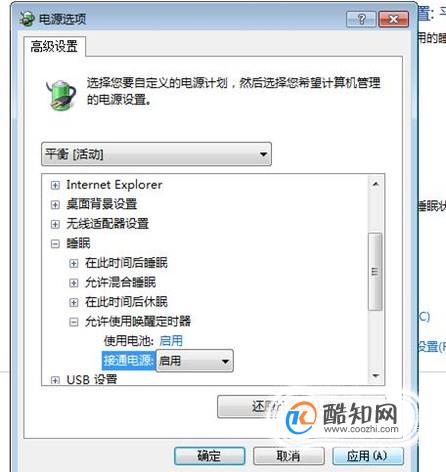446x472 pixels.
Task: Click the 使用电池 启用 value link
Action: 171,341
